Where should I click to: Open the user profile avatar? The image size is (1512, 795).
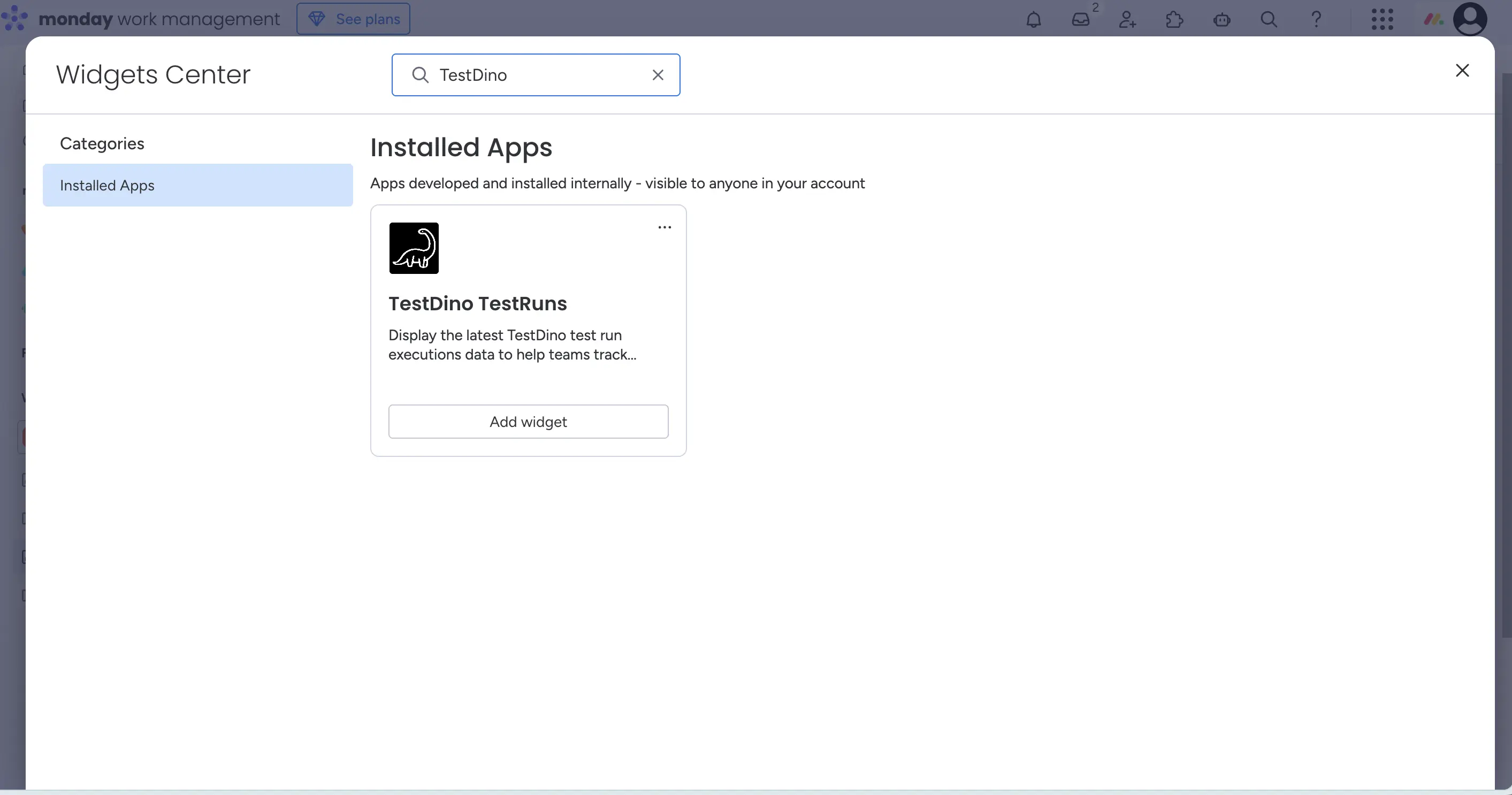point(1470,19)
